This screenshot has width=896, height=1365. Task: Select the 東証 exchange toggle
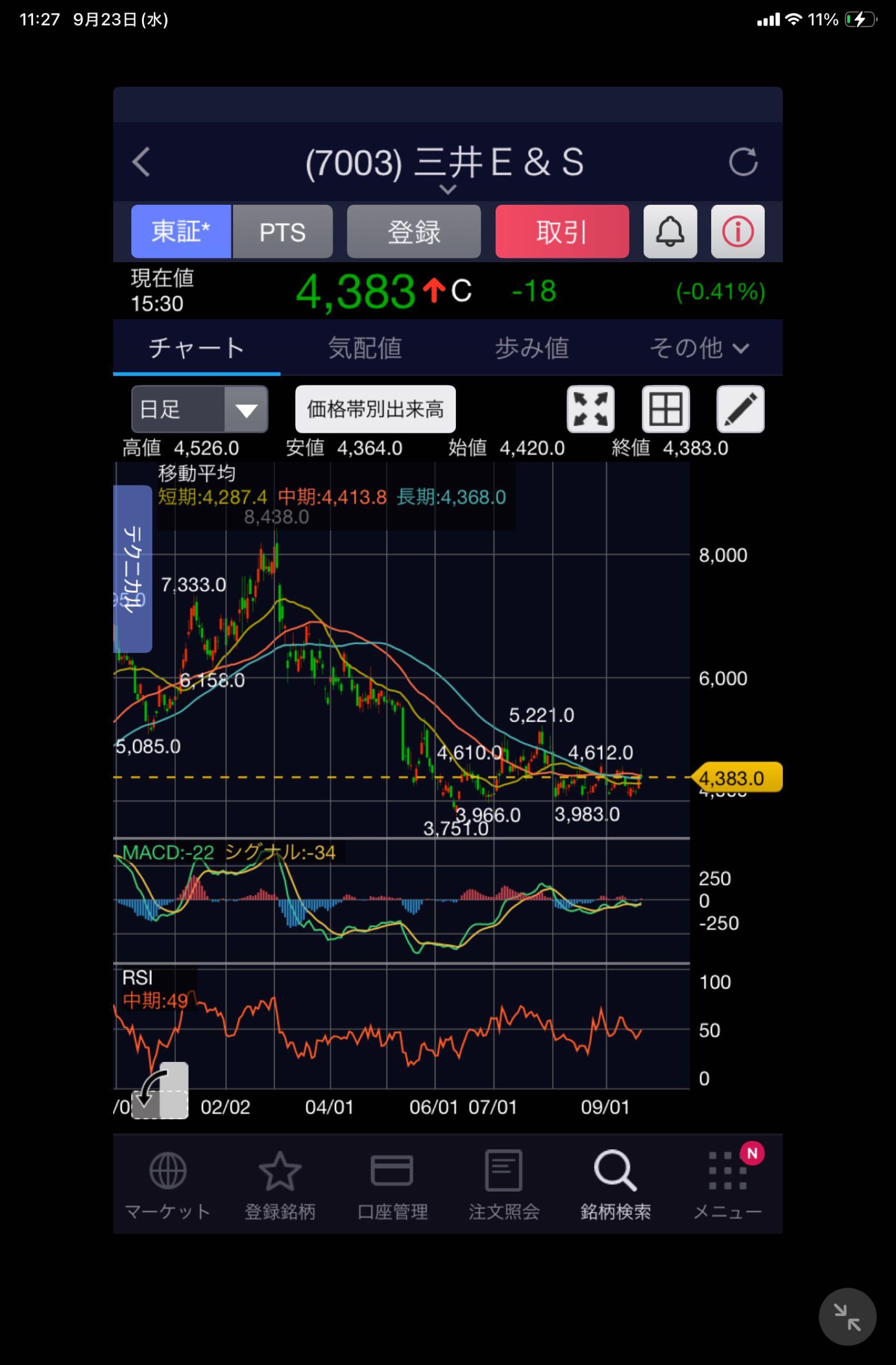[181, 231]
